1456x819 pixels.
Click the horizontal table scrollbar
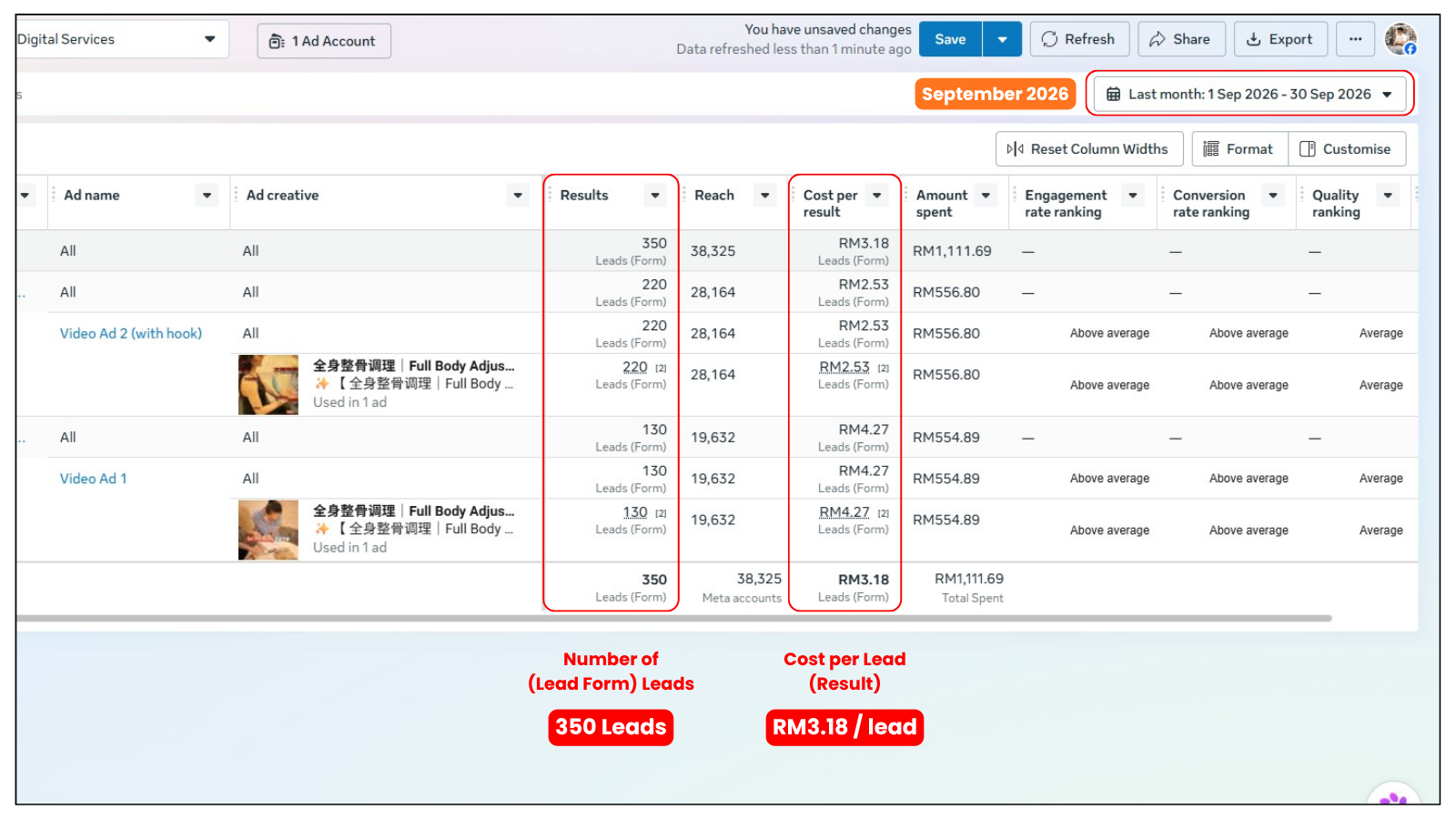[673, 618]
